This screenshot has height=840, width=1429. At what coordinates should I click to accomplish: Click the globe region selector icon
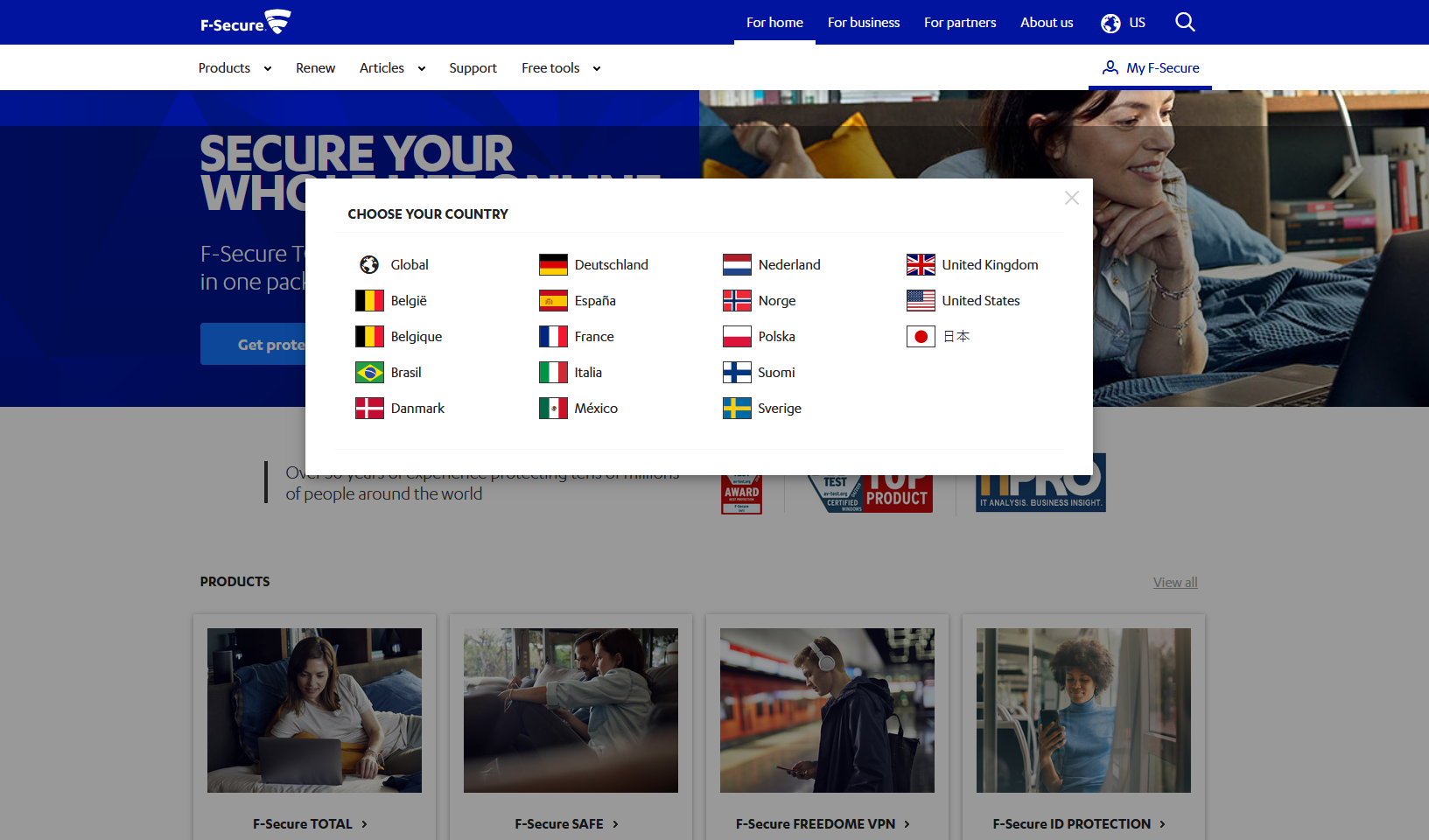pos(1110,23)
